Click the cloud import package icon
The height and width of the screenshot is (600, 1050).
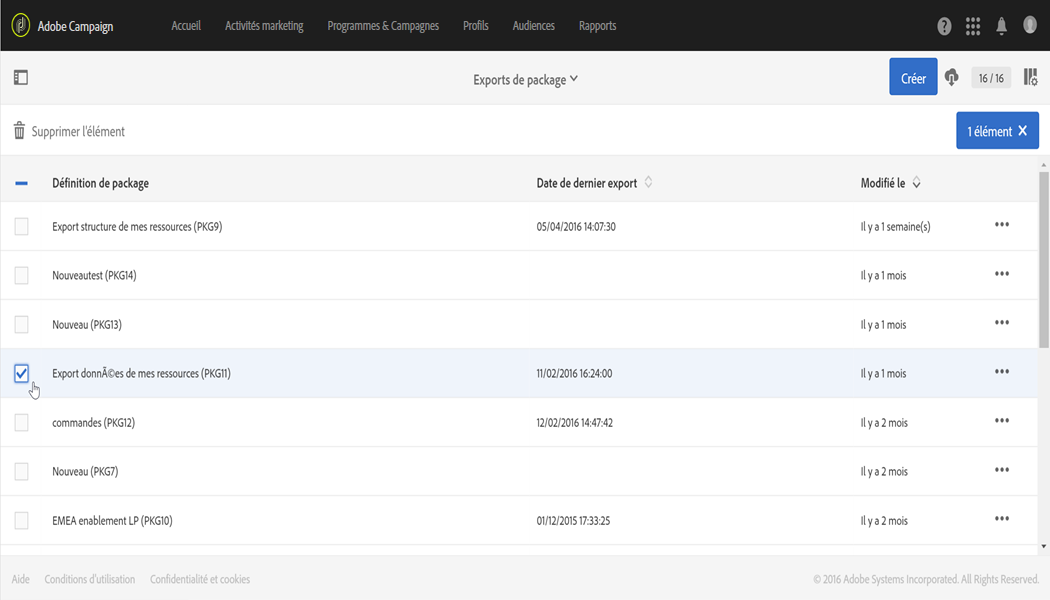coord(952,77)
